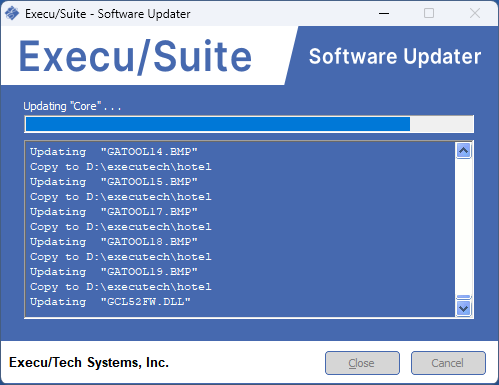The height and width of the screenshot is (385, 499).
Task: Select the "GATOOL19.BMP" log line
Action: [114, 272]
